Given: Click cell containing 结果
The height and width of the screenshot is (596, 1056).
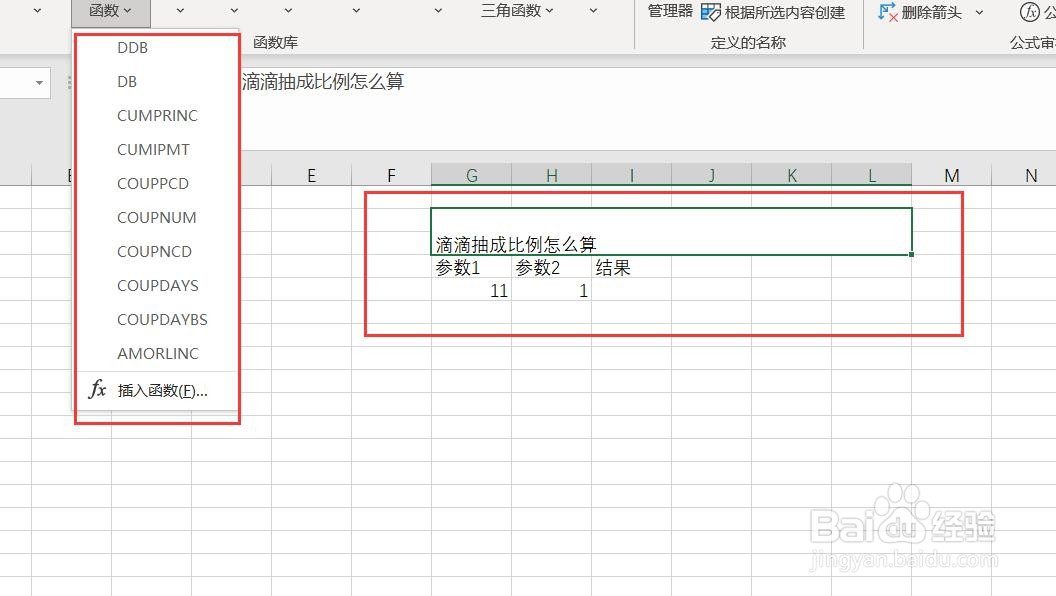Looking at the screenshot, I should [632, 267].
